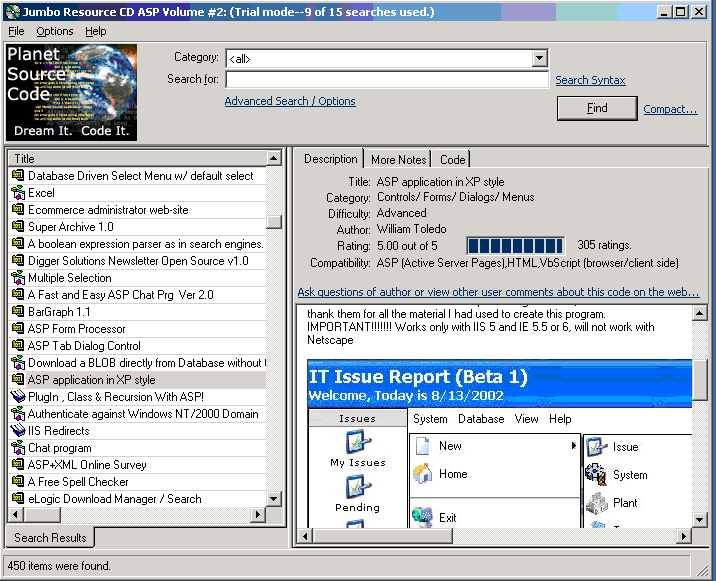716x581 pixels.
Task: Click the icon beside Ecommerce administrator web-site
Action: (x=18, y=210)
